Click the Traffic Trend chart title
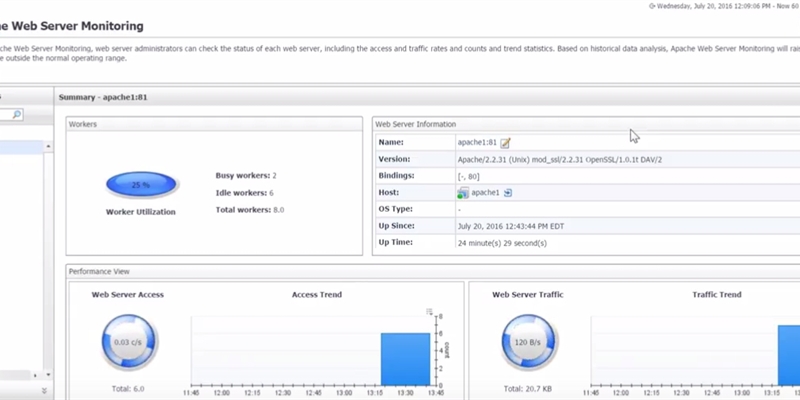Screen dimensions: 800x400 tap(717, 294)
